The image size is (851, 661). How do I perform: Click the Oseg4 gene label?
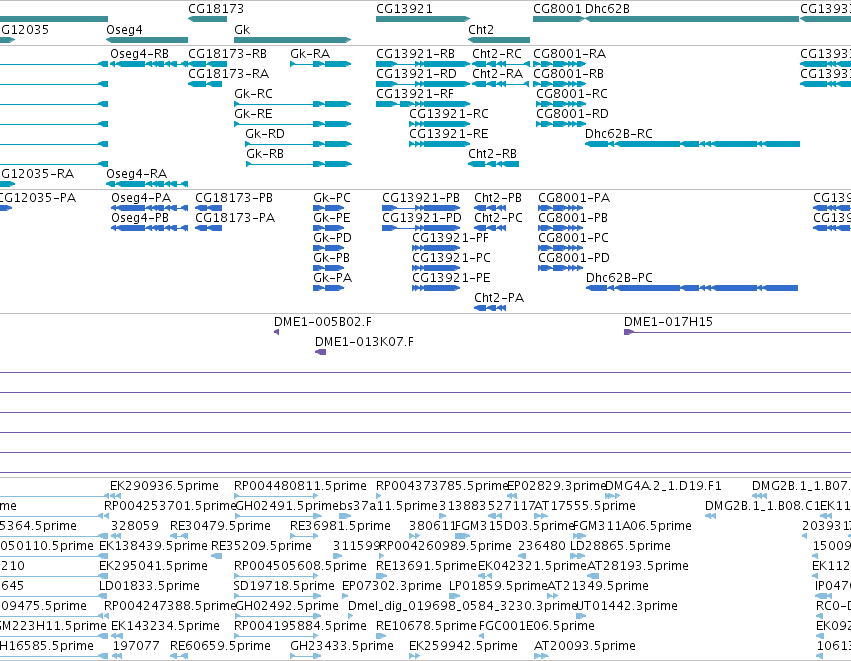point(124,29)
